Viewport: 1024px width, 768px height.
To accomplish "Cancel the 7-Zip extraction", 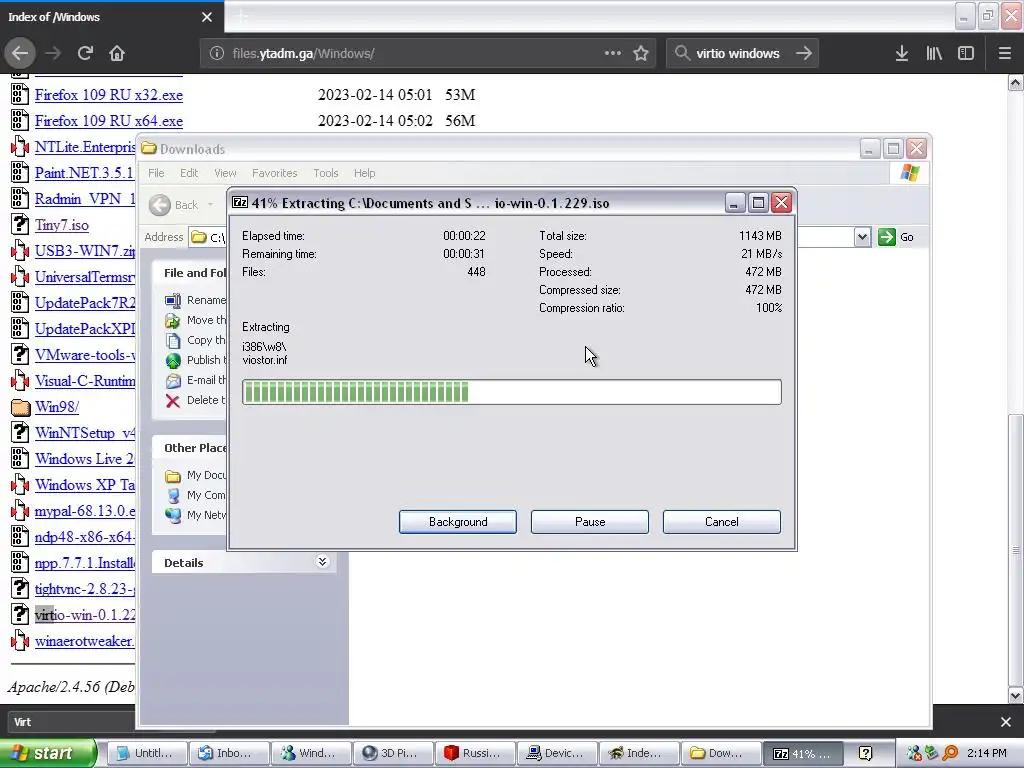I will tap(722, 522).
